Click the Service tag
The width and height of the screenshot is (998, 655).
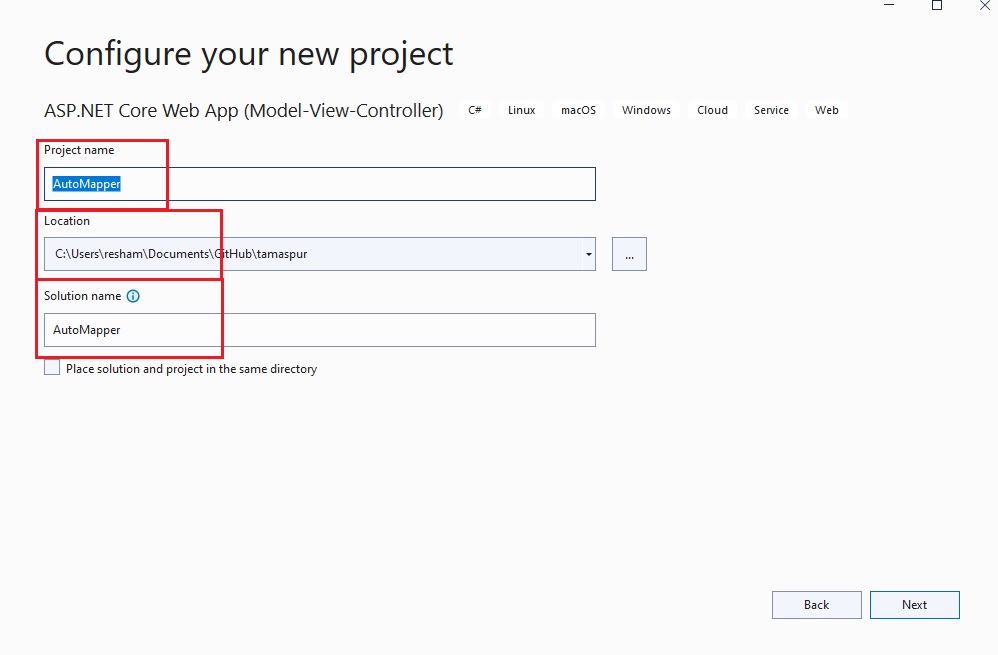tap(771, 110)
